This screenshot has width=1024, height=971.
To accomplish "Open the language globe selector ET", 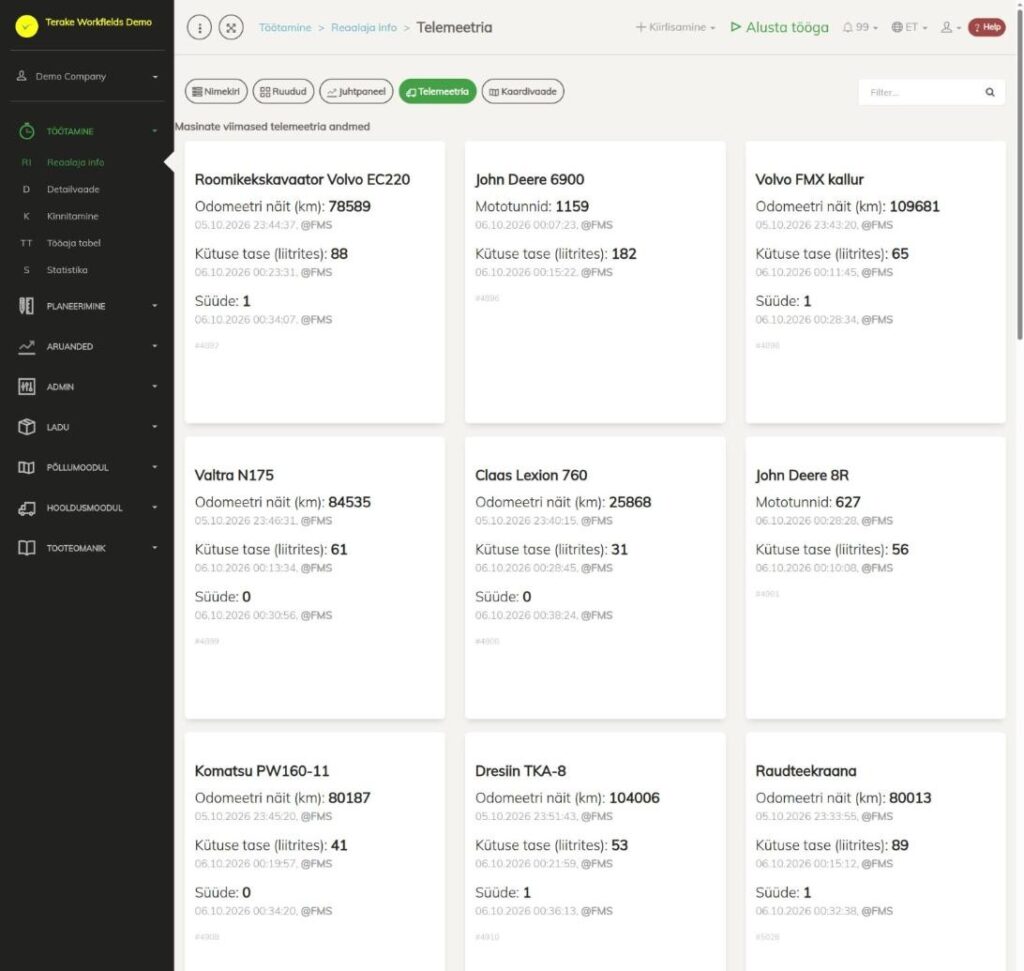I will (x=909, y=27).
